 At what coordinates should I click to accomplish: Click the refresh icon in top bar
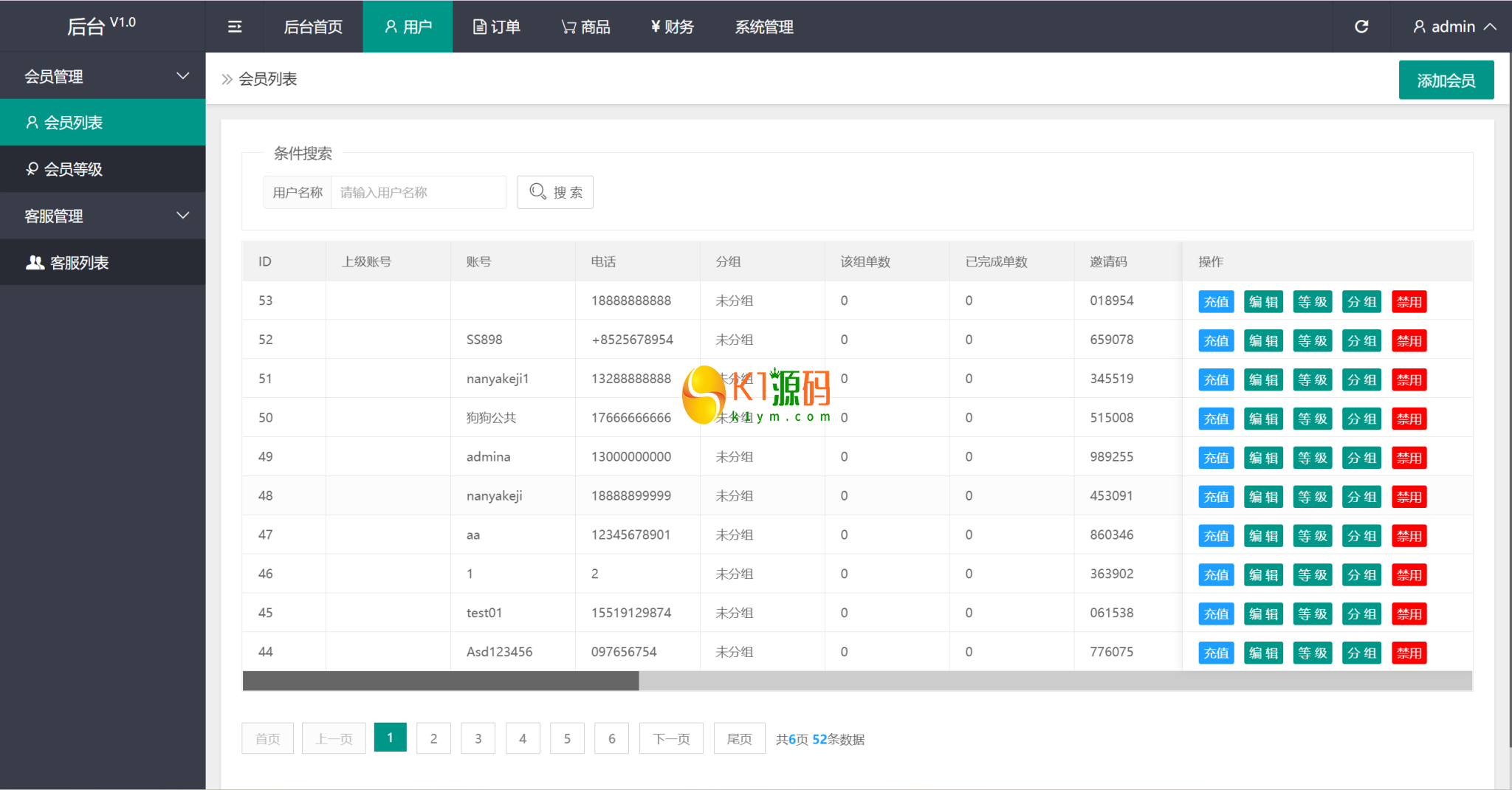point(1361,27)
